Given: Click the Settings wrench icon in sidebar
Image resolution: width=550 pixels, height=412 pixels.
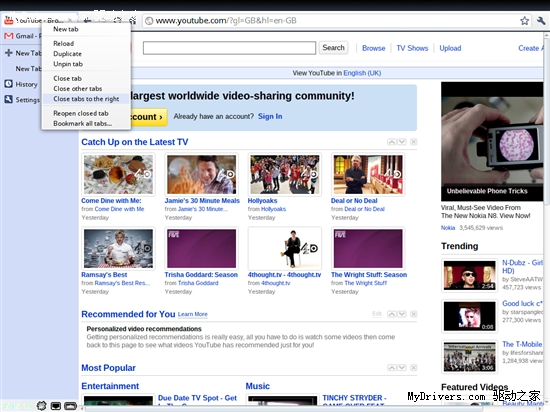Looking at the screenshot, I should point(9,99).
